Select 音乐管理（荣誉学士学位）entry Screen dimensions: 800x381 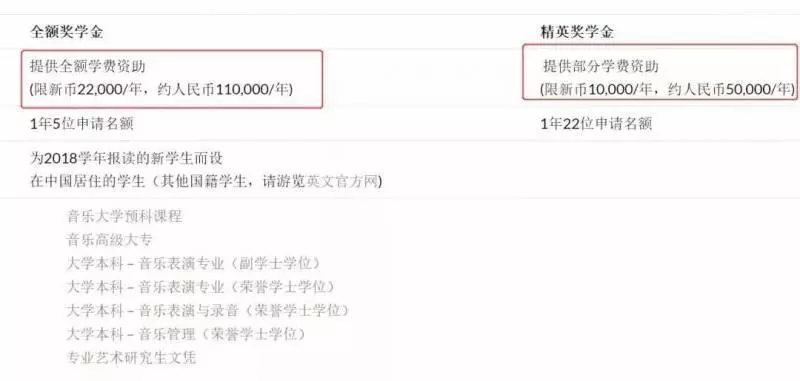[x=186, y=334]
